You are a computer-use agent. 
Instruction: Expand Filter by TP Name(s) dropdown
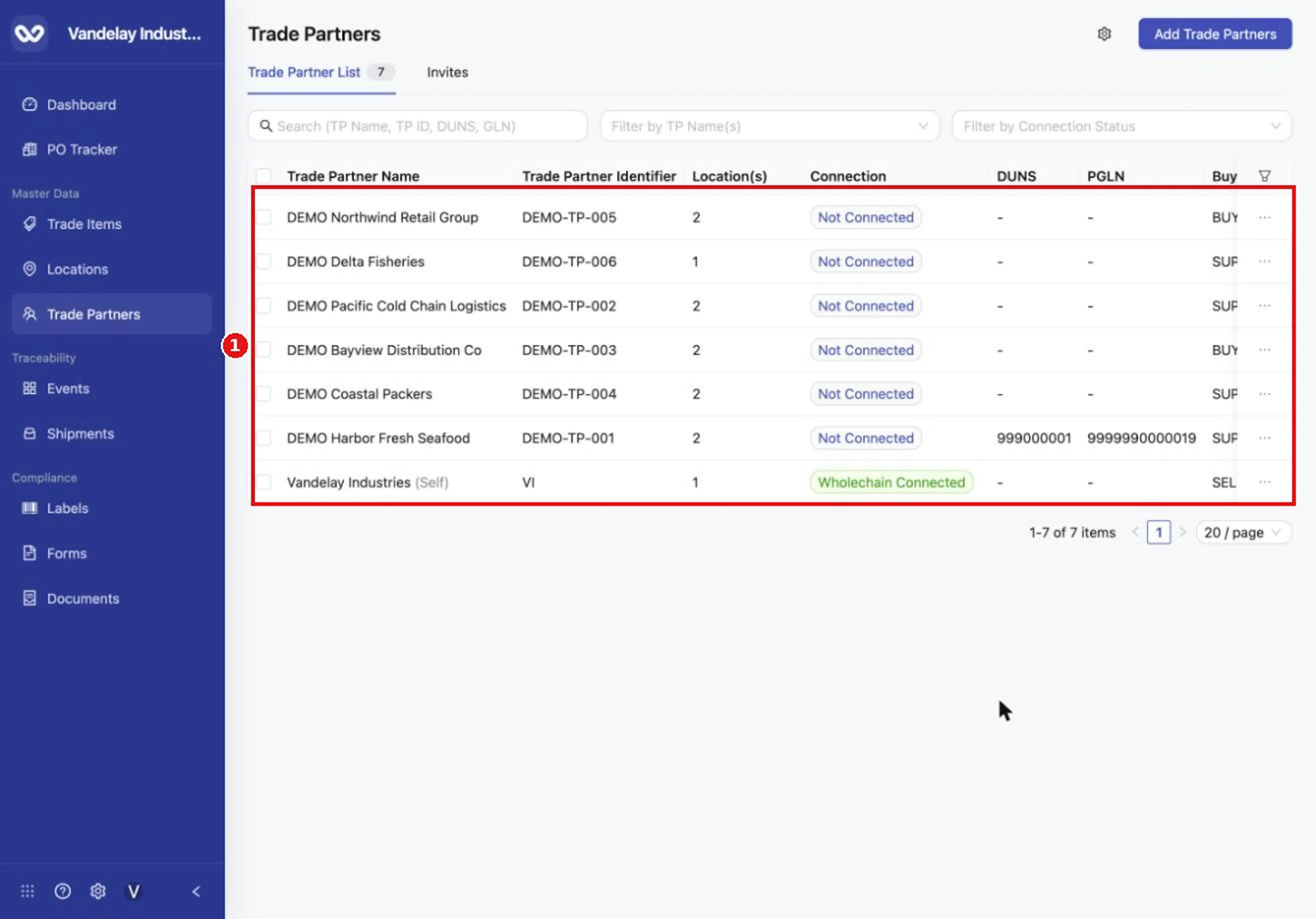[x=770, y=125]
